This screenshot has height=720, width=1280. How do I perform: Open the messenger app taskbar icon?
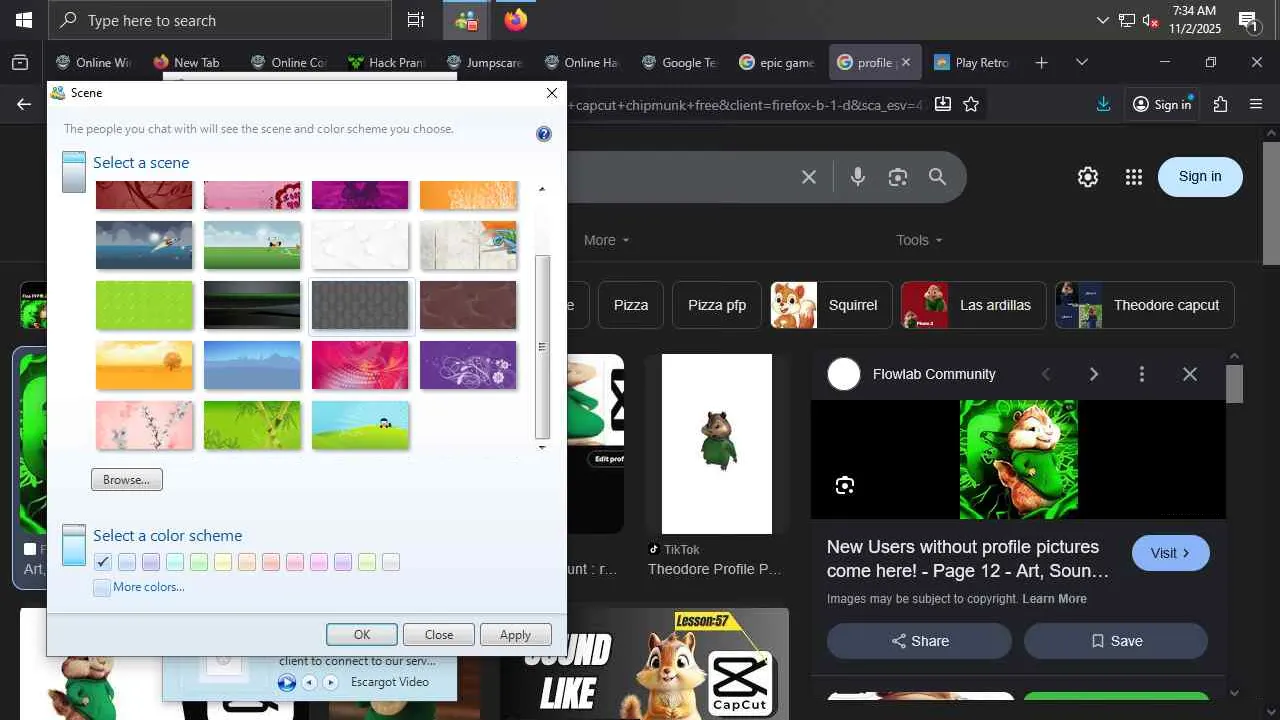pyautogui.click(x=466, y=20)
